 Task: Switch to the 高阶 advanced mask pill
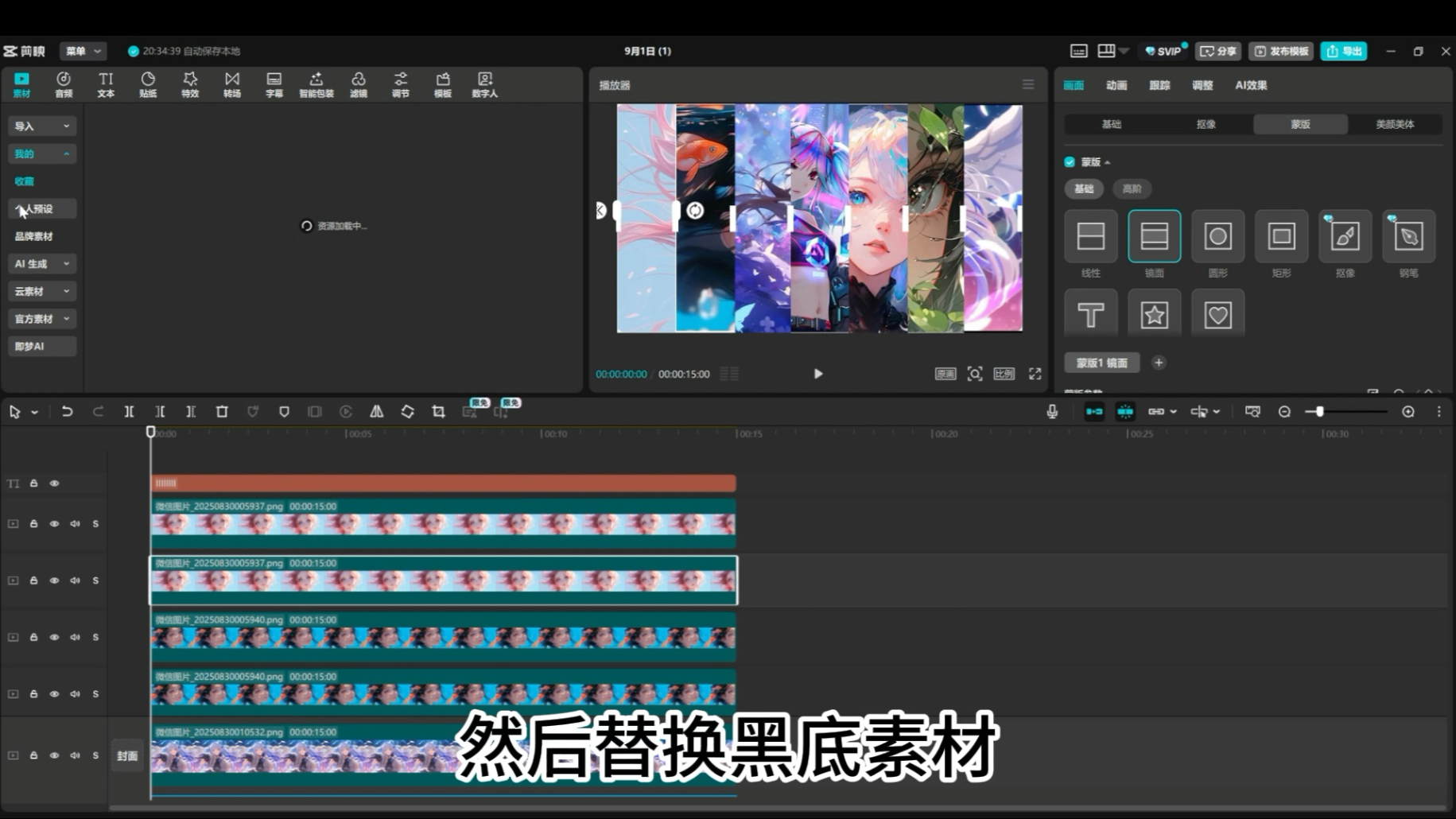1132,188
